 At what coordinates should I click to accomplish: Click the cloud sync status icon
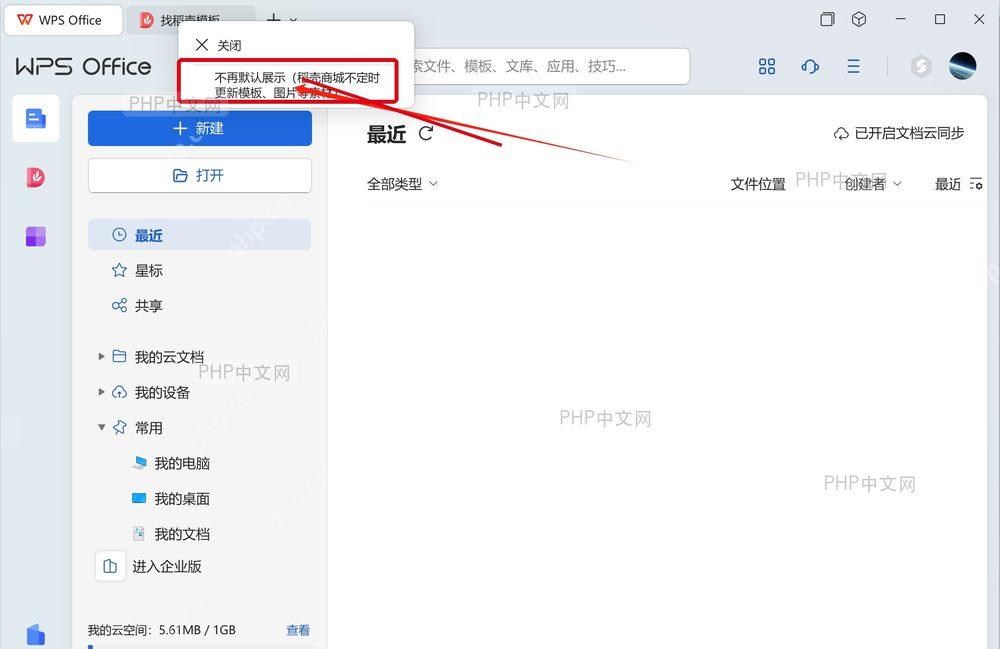(x=841, y=133)
